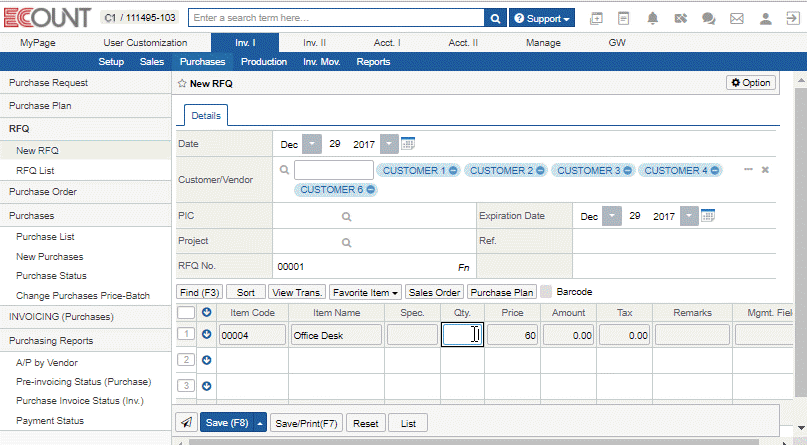This screenshot has width=807, height=445.
Task: Click the search magnifier button in top bar
Action: (495, 18)
